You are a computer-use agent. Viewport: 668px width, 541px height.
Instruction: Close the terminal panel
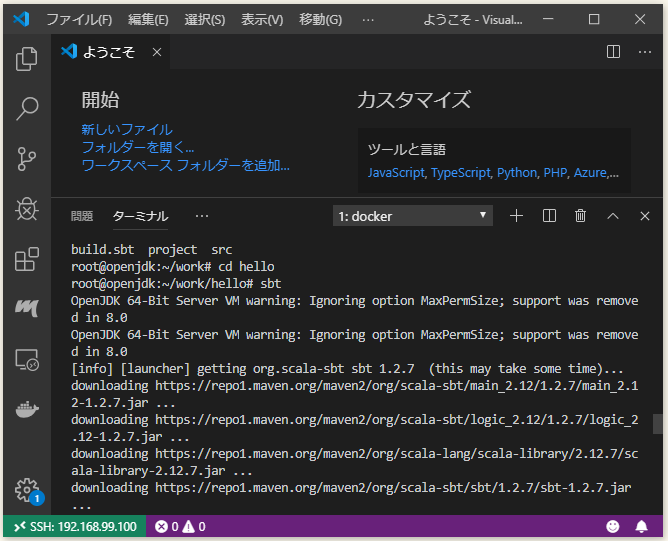[x=645, y=216]
